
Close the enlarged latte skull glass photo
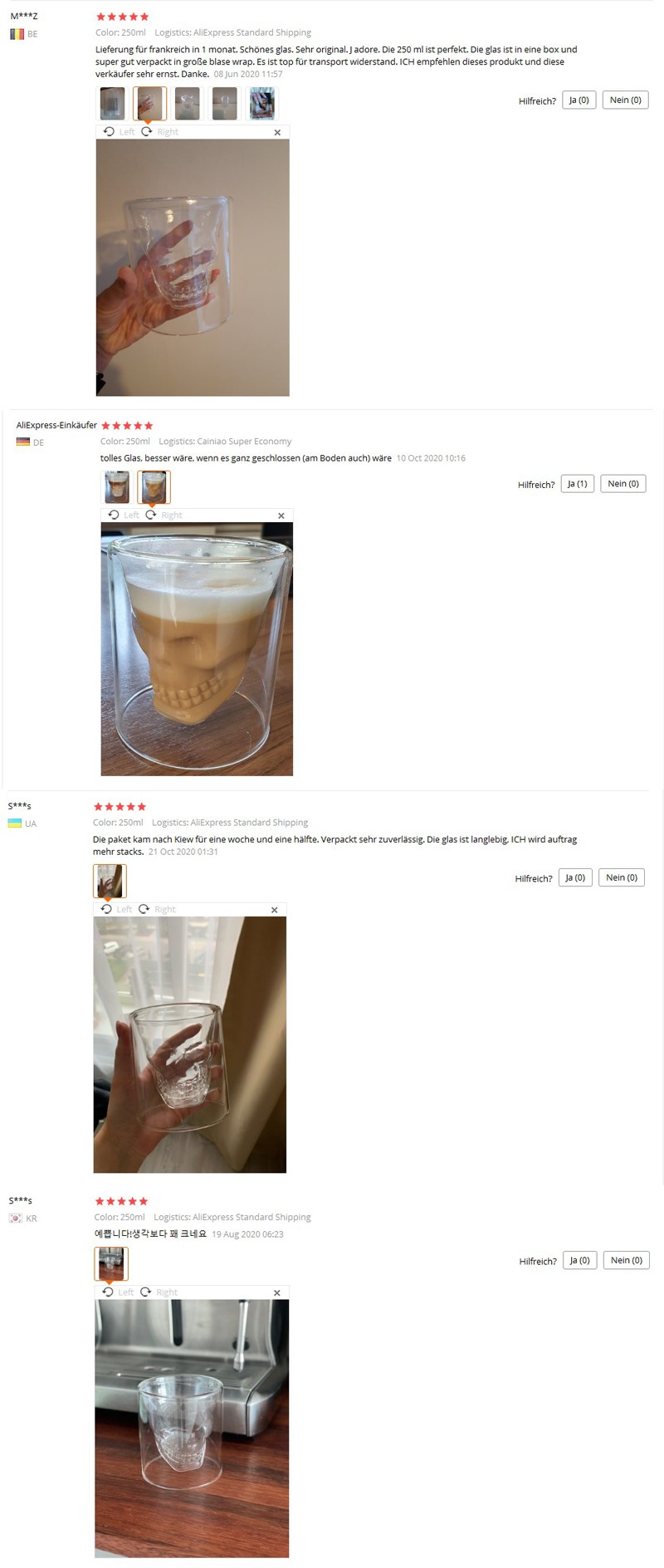[281, 516]
